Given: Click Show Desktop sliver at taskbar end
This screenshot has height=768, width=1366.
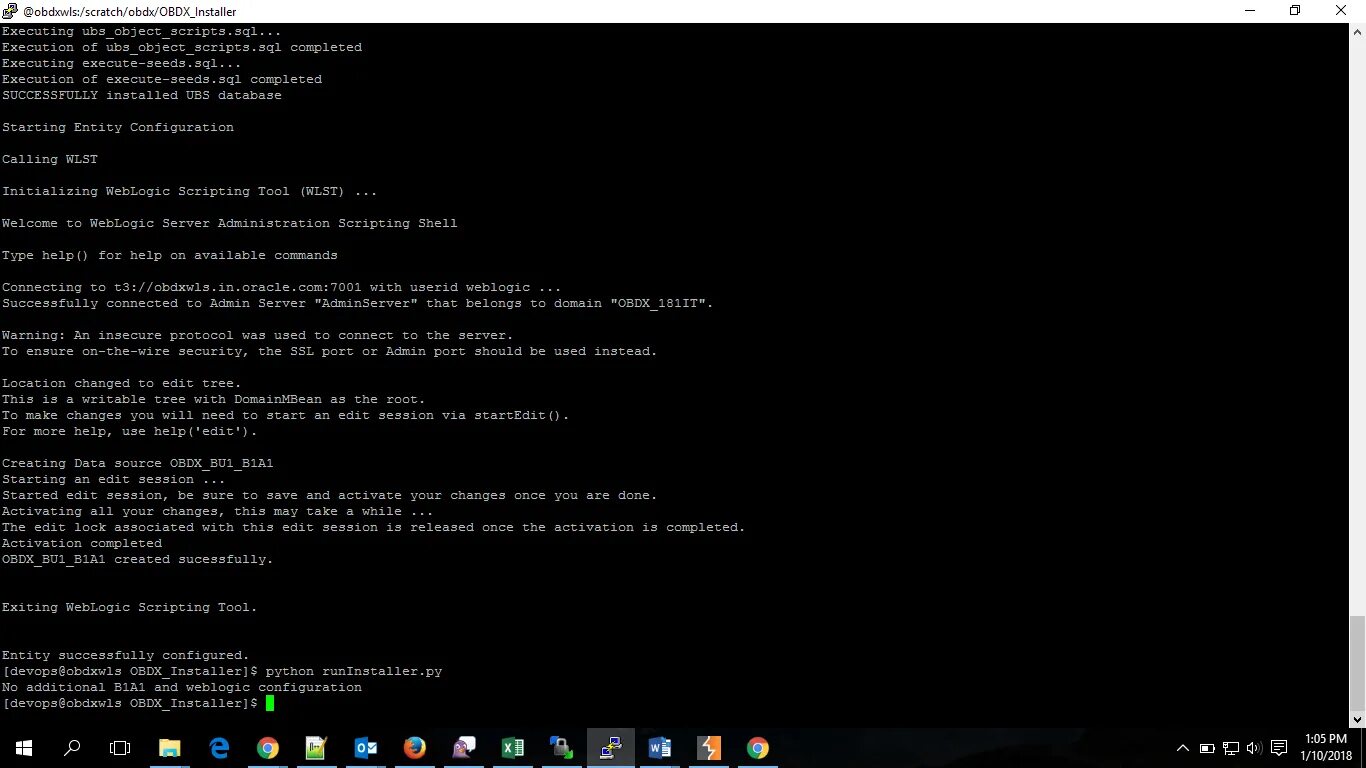Looking at the screenshot, I should click(x=1363, y=747).
